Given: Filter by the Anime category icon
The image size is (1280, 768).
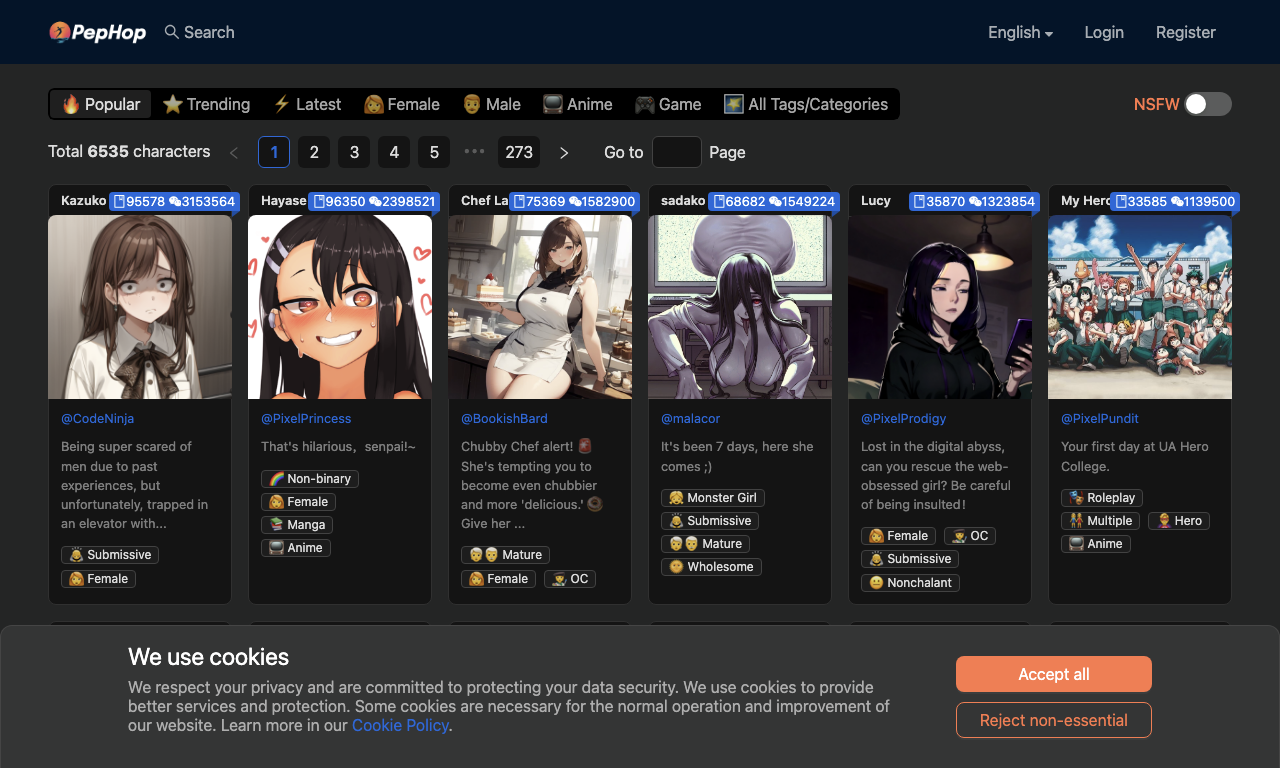Looking at the screenshot, I should point(553,104).
